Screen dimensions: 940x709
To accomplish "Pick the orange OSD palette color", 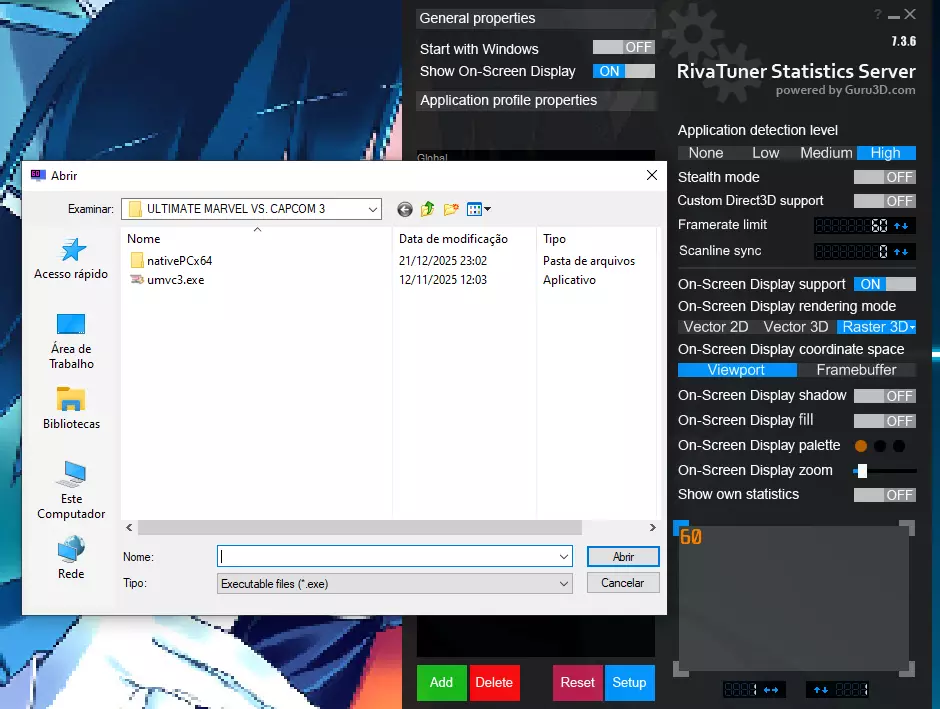I will coord(861,446).
